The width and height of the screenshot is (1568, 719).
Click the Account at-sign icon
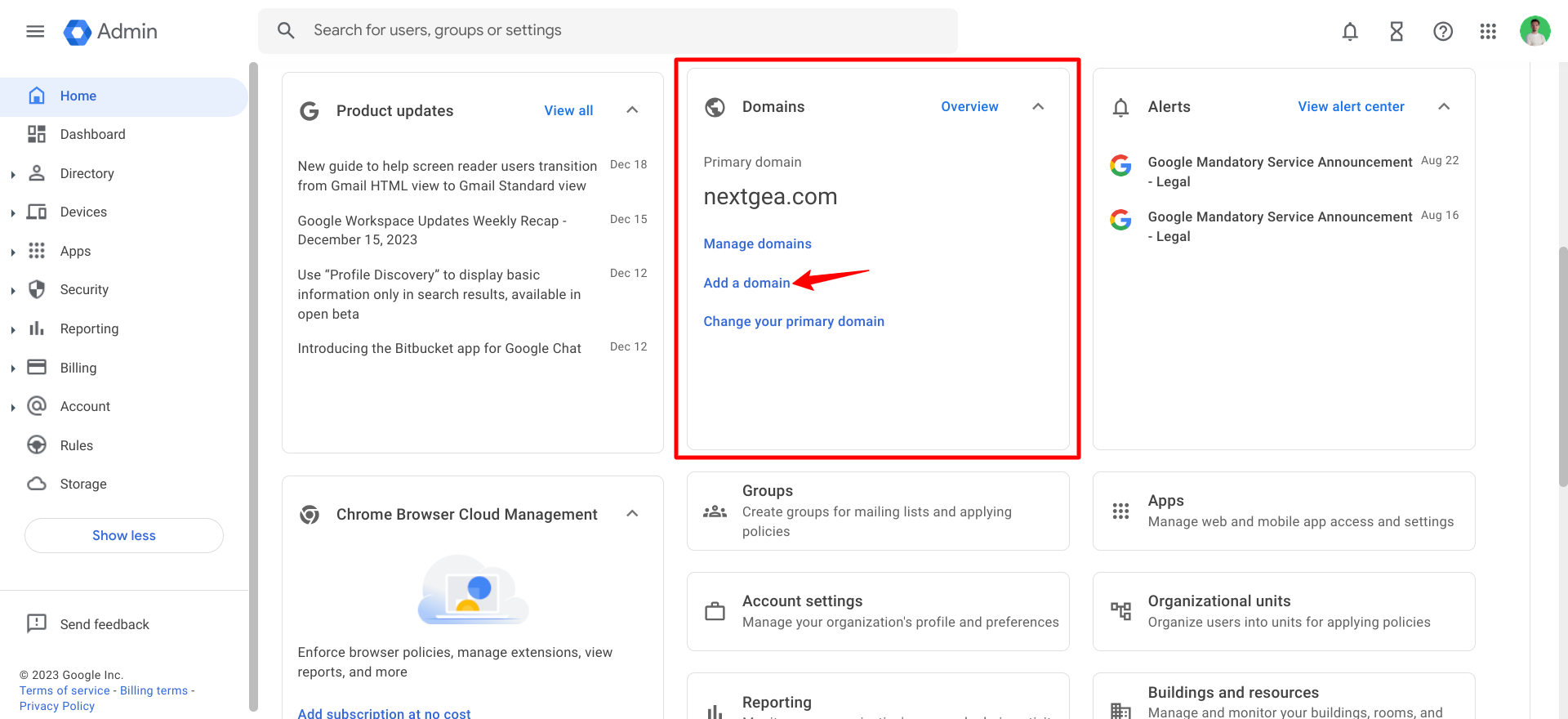(37, 406)
